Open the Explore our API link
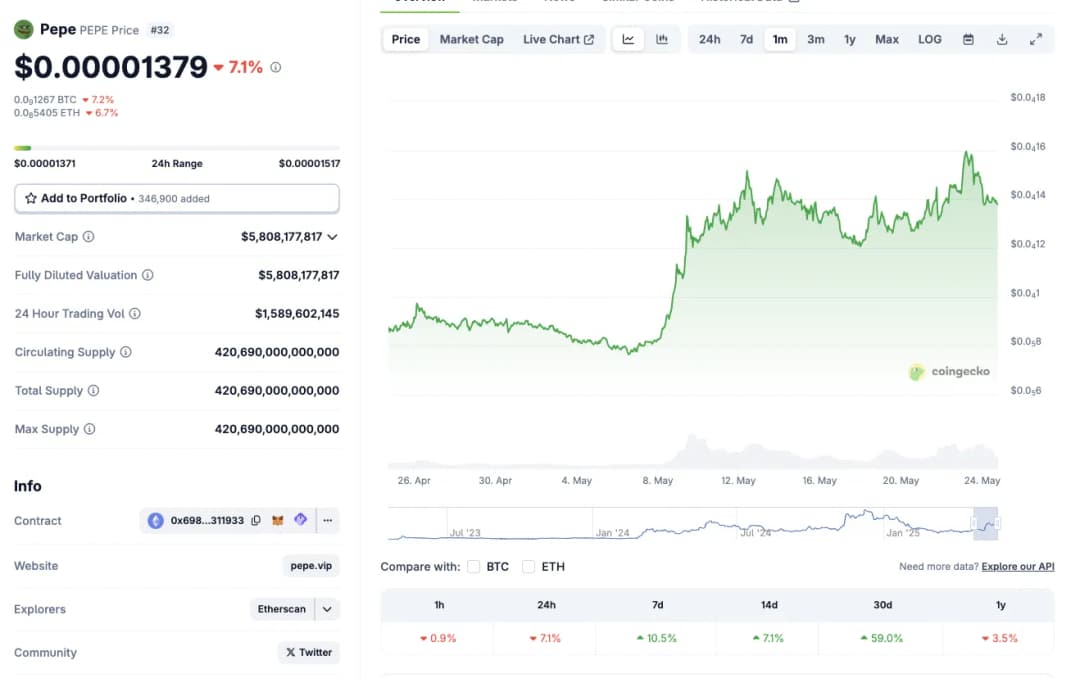 pos(1017,567)
